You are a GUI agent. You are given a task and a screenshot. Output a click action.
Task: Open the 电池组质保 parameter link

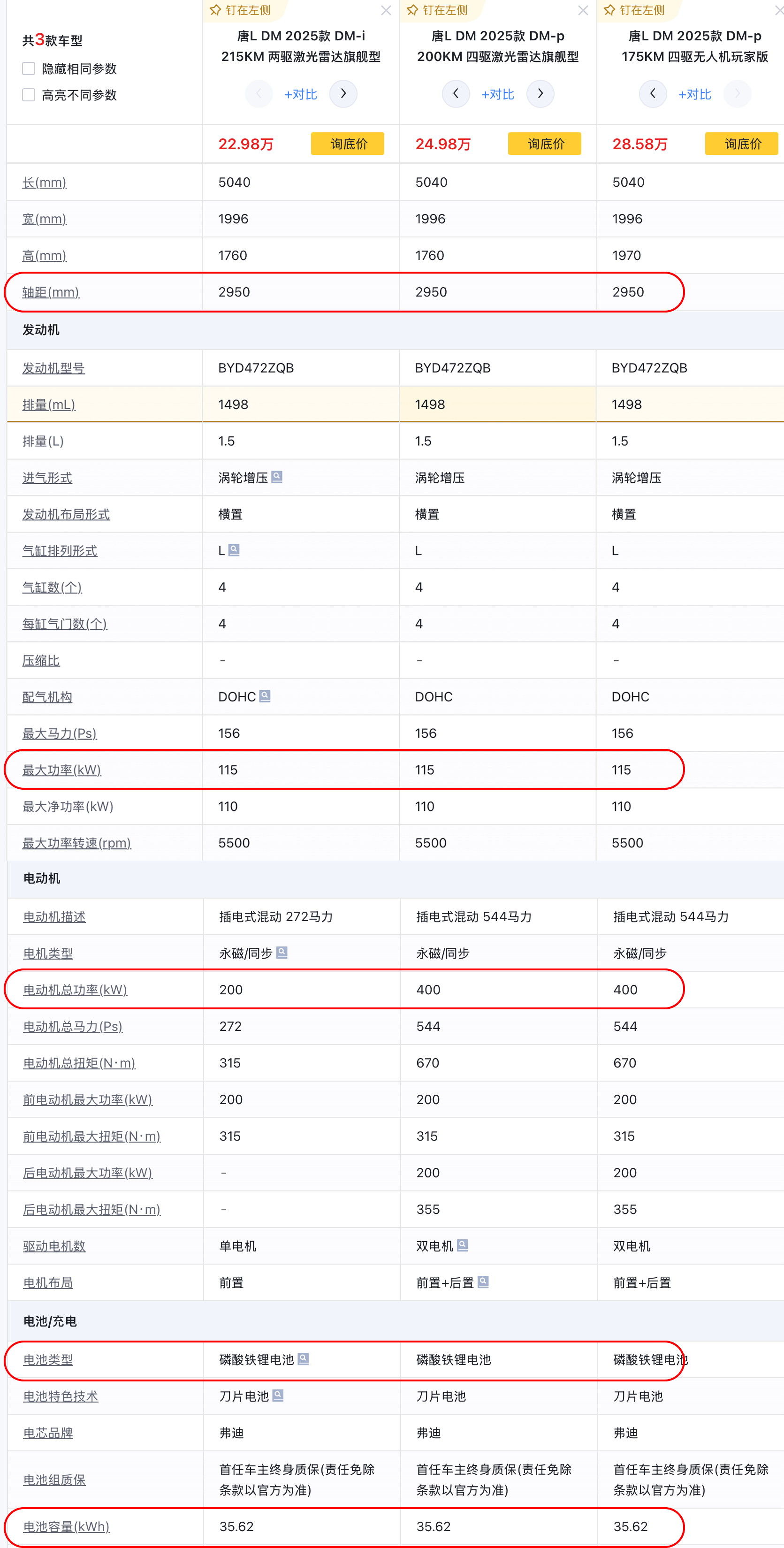pos(55,1479)
